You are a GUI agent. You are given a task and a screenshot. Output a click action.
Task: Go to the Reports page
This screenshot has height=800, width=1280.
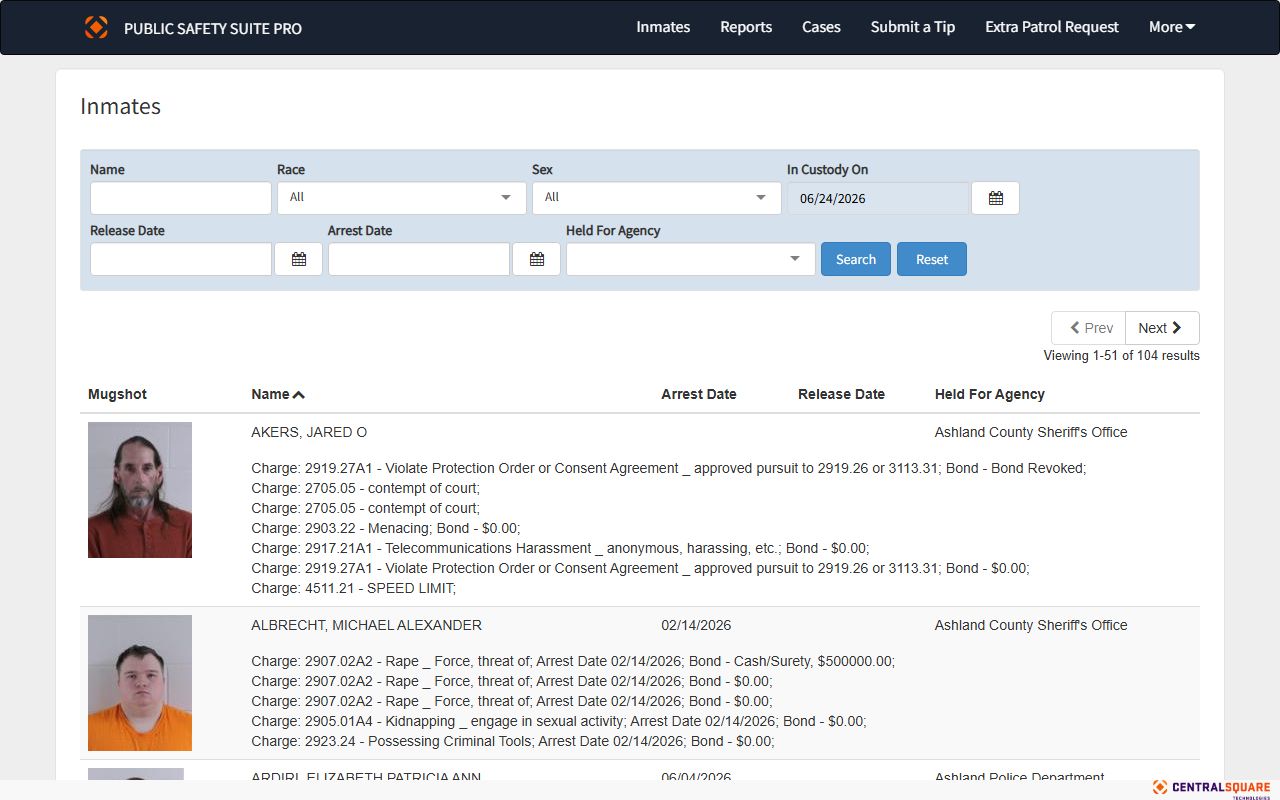pos(746,27)
